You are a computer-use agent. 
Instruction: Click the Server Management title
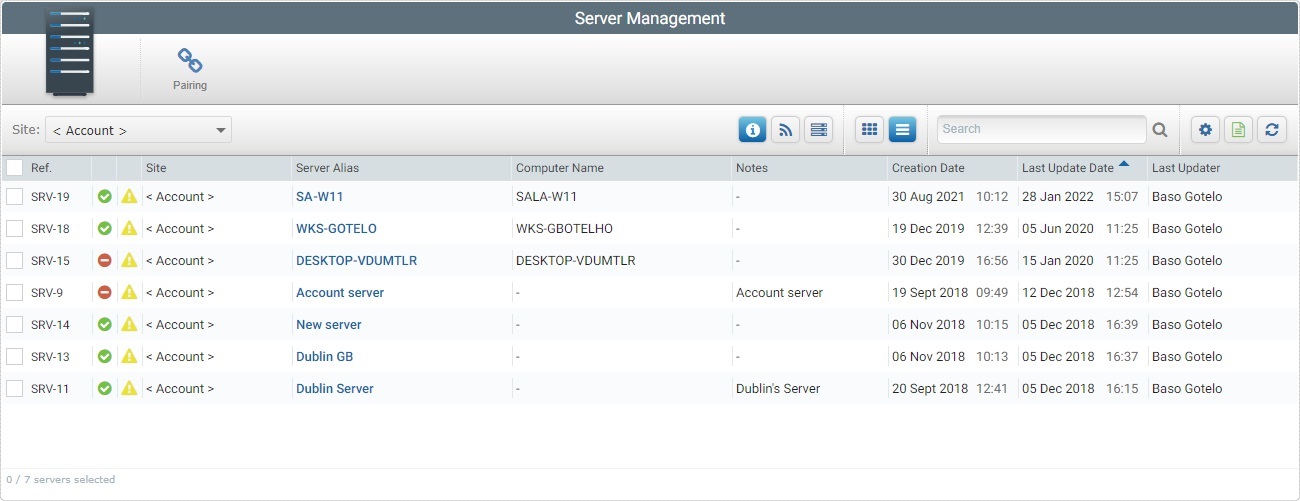coord(650,18)
